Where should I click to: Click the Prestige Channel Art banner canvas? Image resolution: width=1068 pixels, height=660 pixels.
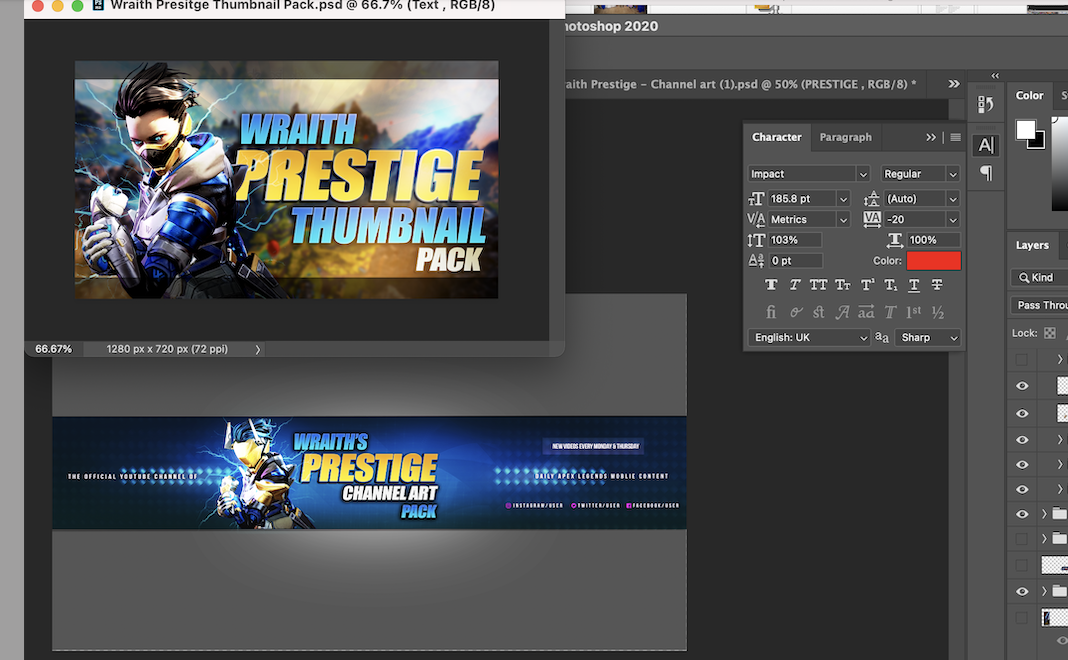coord(369,473)
